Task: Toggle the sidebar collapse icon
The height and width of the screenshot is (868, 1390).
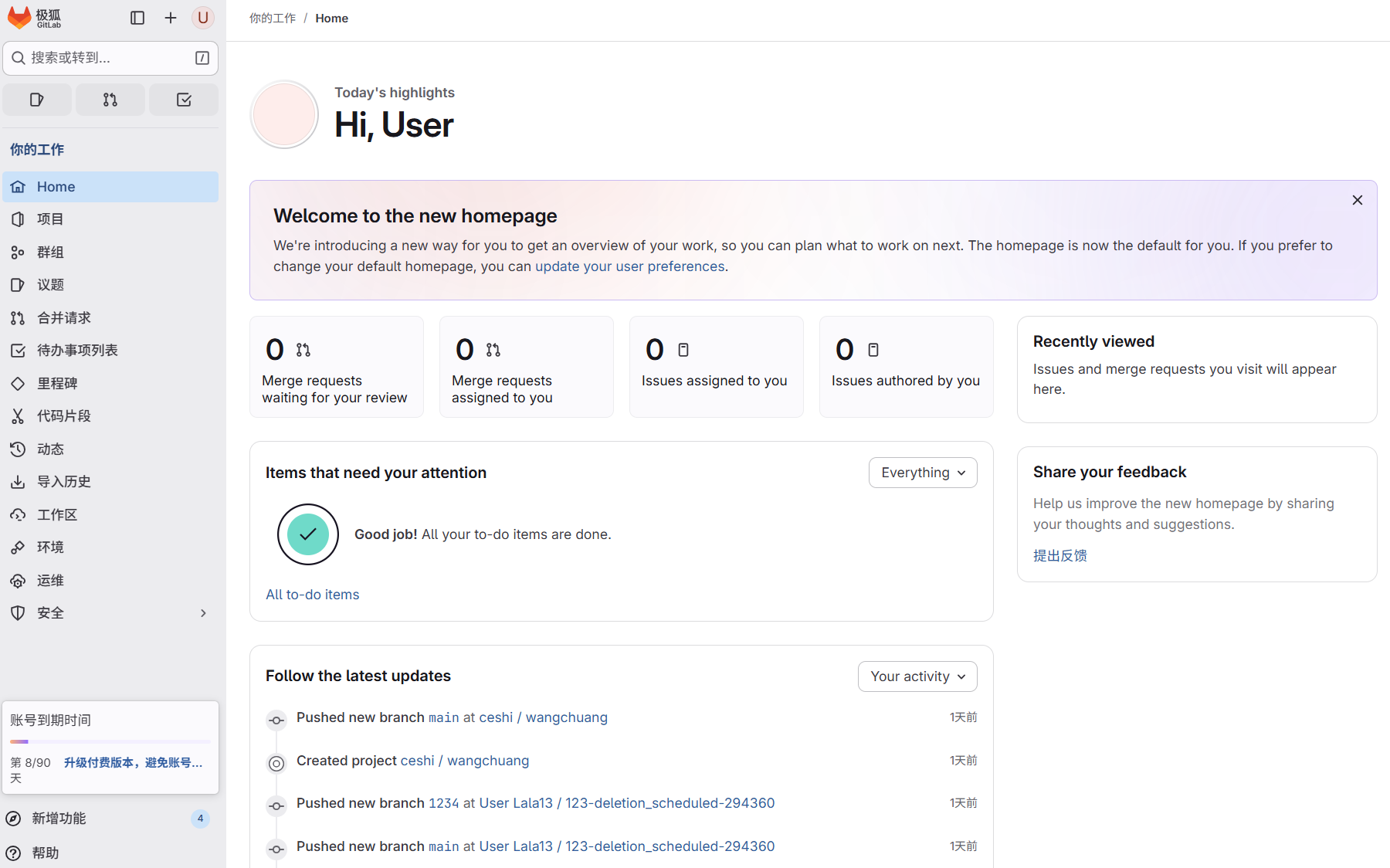Action: coord(137,18)
